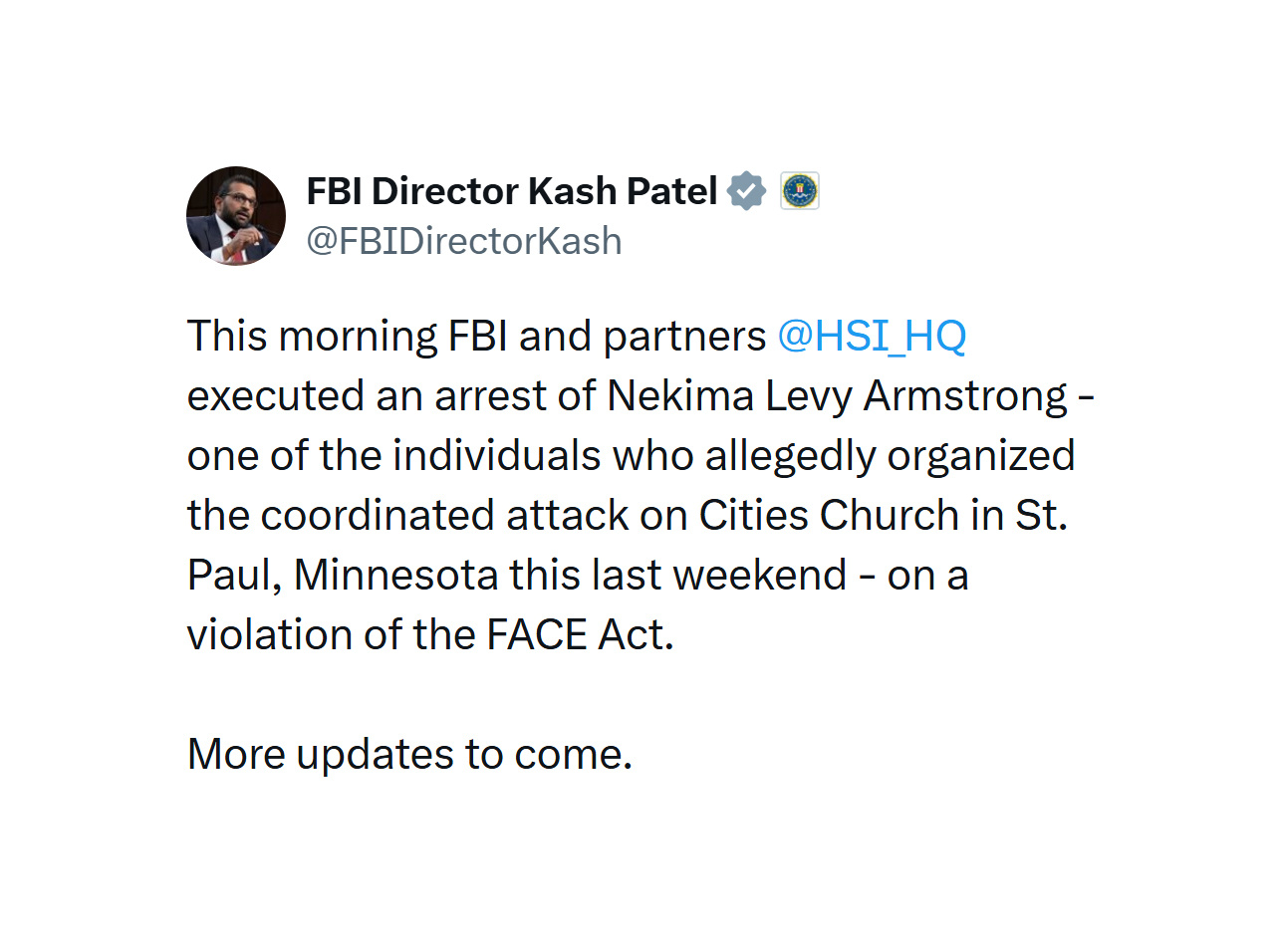This screenshot has height=952, width=1284.
Task: Click the name "Nekima Levy Armstrong" in tweet
Action: pos(837,395)
